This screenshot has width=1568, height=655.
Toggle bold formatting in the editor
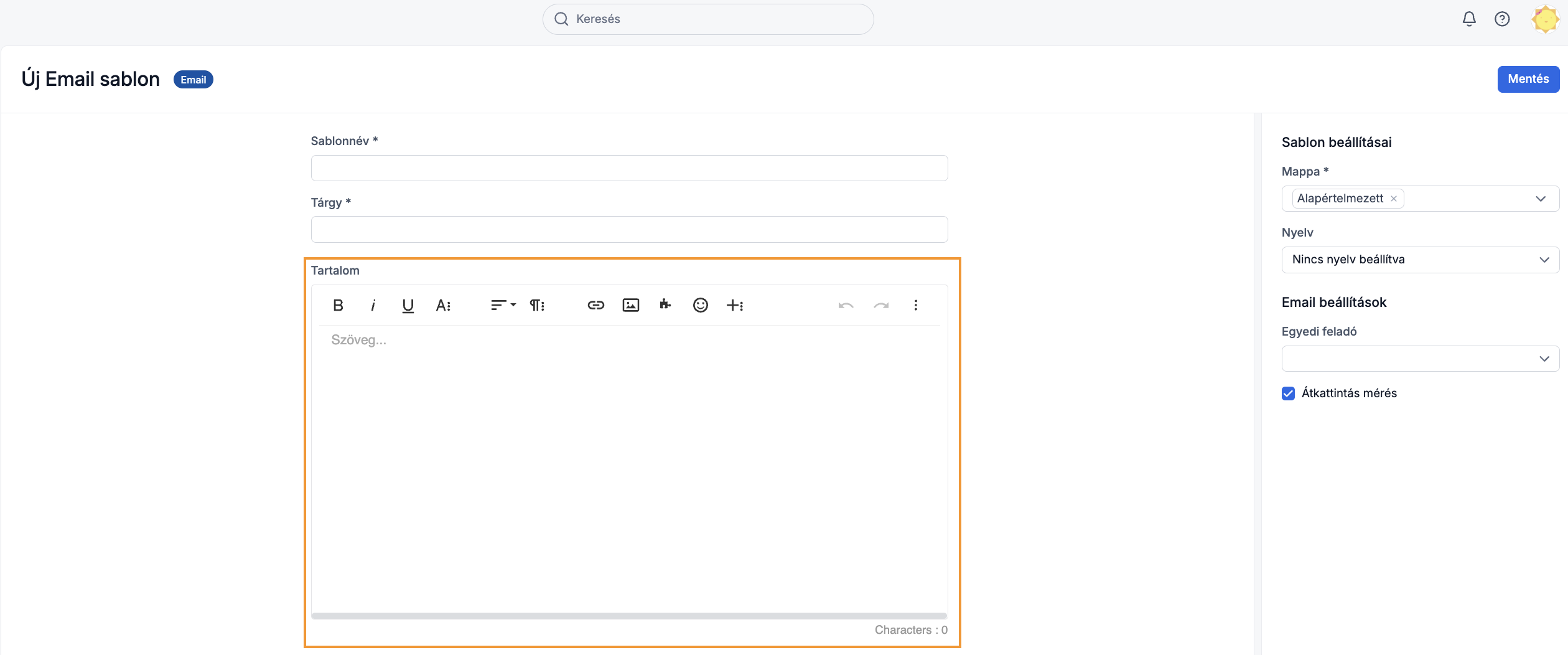pos(338,305)
